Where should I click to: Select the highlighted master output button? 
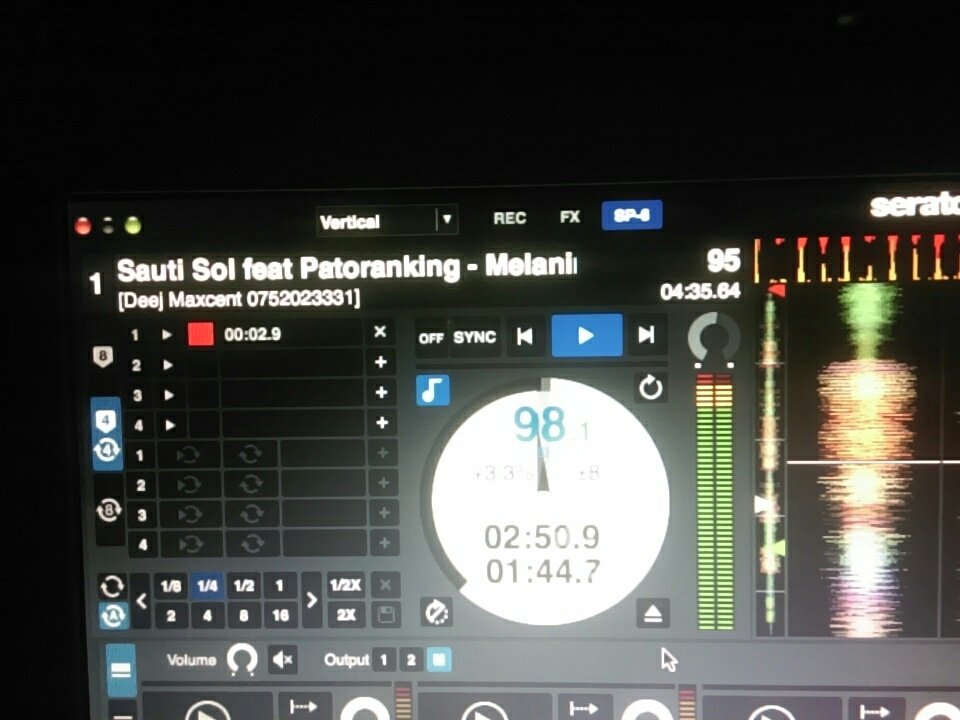click(439, 659)
